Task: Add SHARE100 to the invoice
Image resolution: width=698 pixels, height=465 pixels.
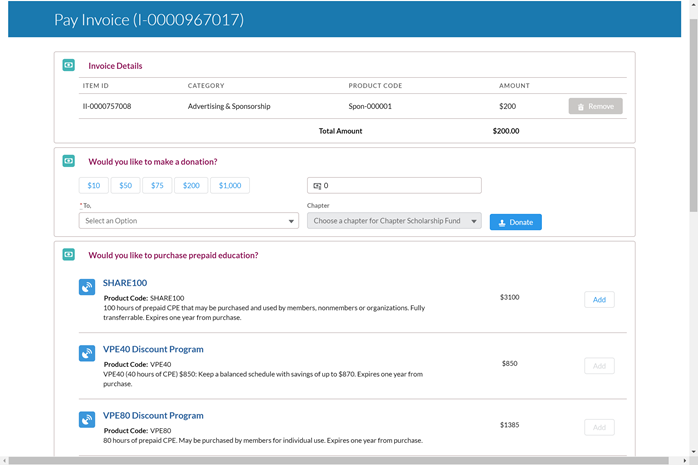Action: pos(599,300)
